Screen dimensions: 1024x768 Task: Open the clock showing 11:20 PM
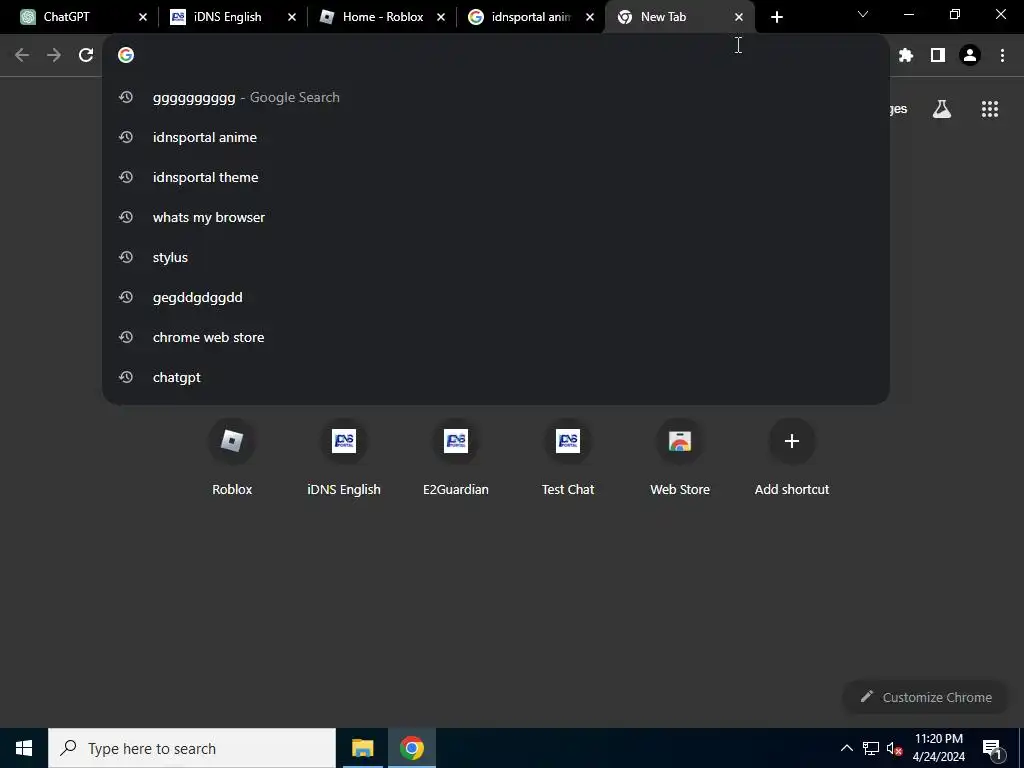tap(938, 748)
